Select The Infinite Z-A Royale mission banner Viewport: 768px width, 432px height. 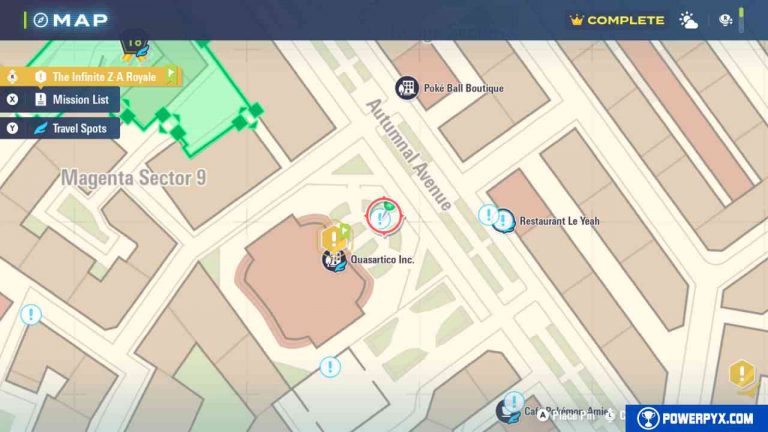pos(100,76)
